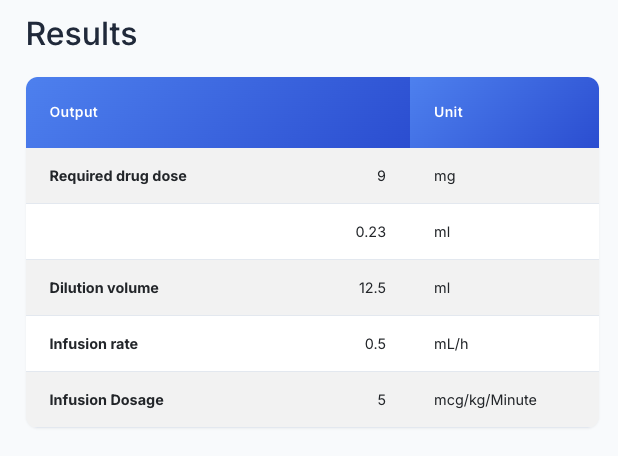
Task: Click the Results heading
Action: pos(81,34)
